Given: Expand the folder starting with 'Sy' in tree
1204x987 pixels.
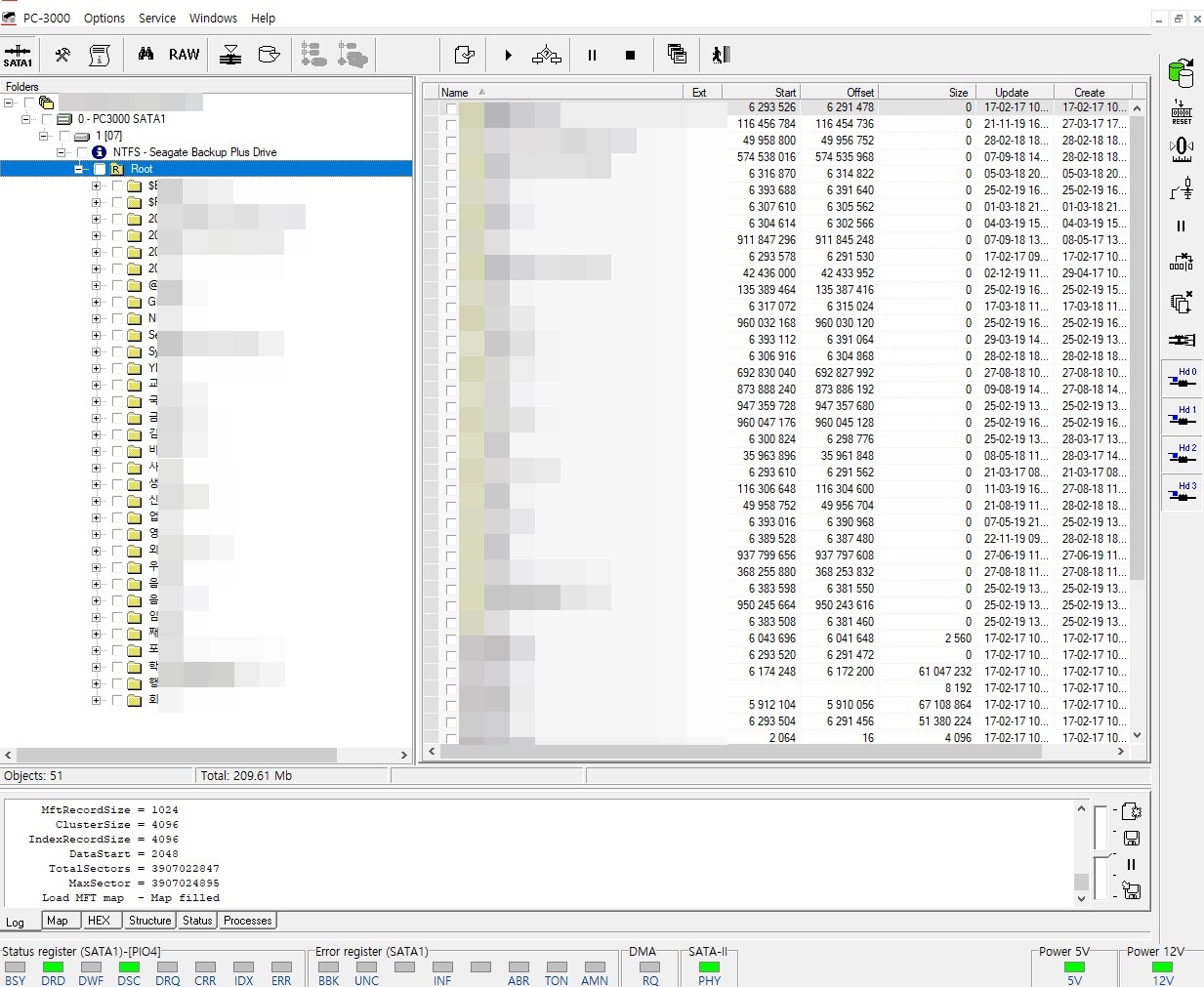Looking at the screenshot, I should 96,351.
